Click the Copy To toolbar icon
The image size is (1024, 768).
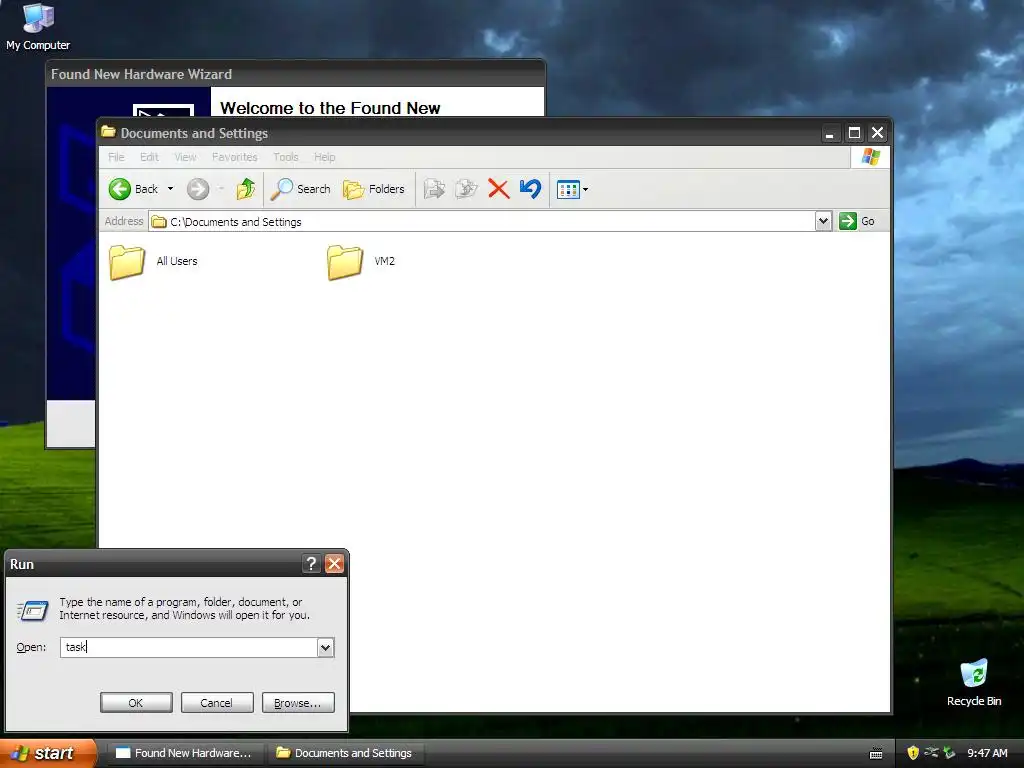click(x=466, y=189)
